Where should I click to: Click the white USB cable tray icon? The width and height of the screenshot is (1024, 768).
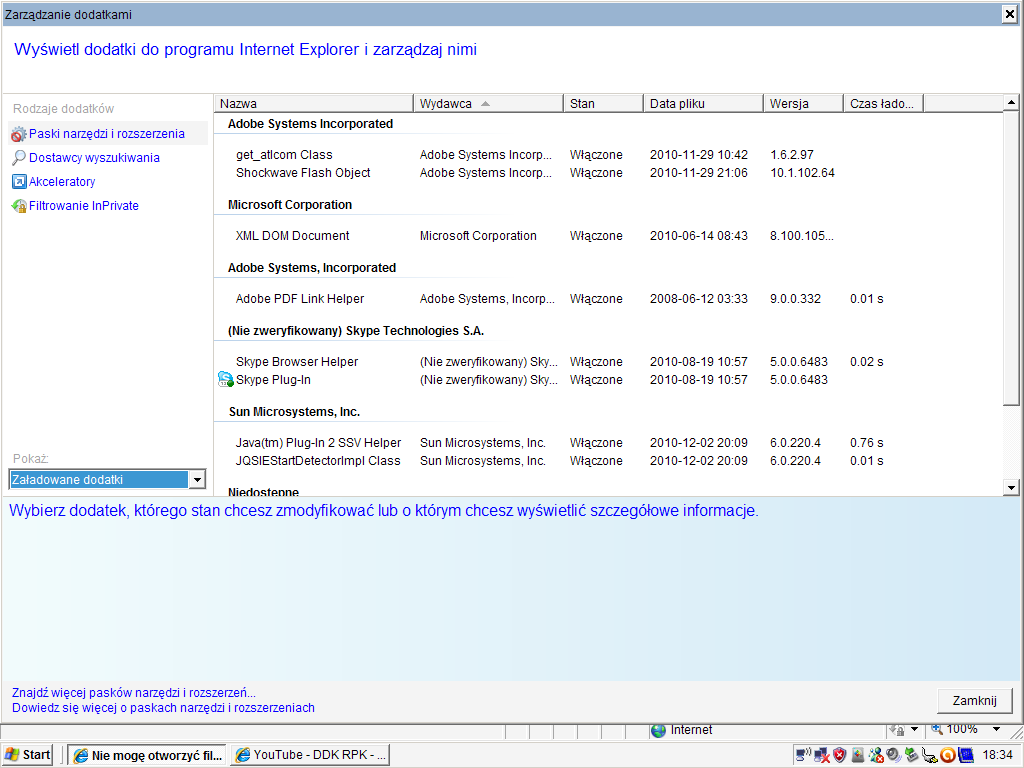[x=929, y=755]
